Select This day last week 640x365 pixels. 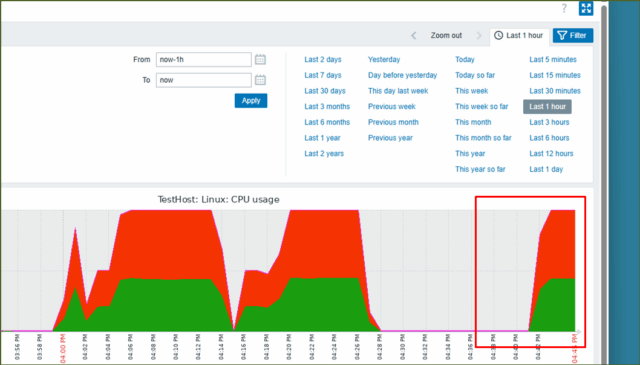click(398, 91)
